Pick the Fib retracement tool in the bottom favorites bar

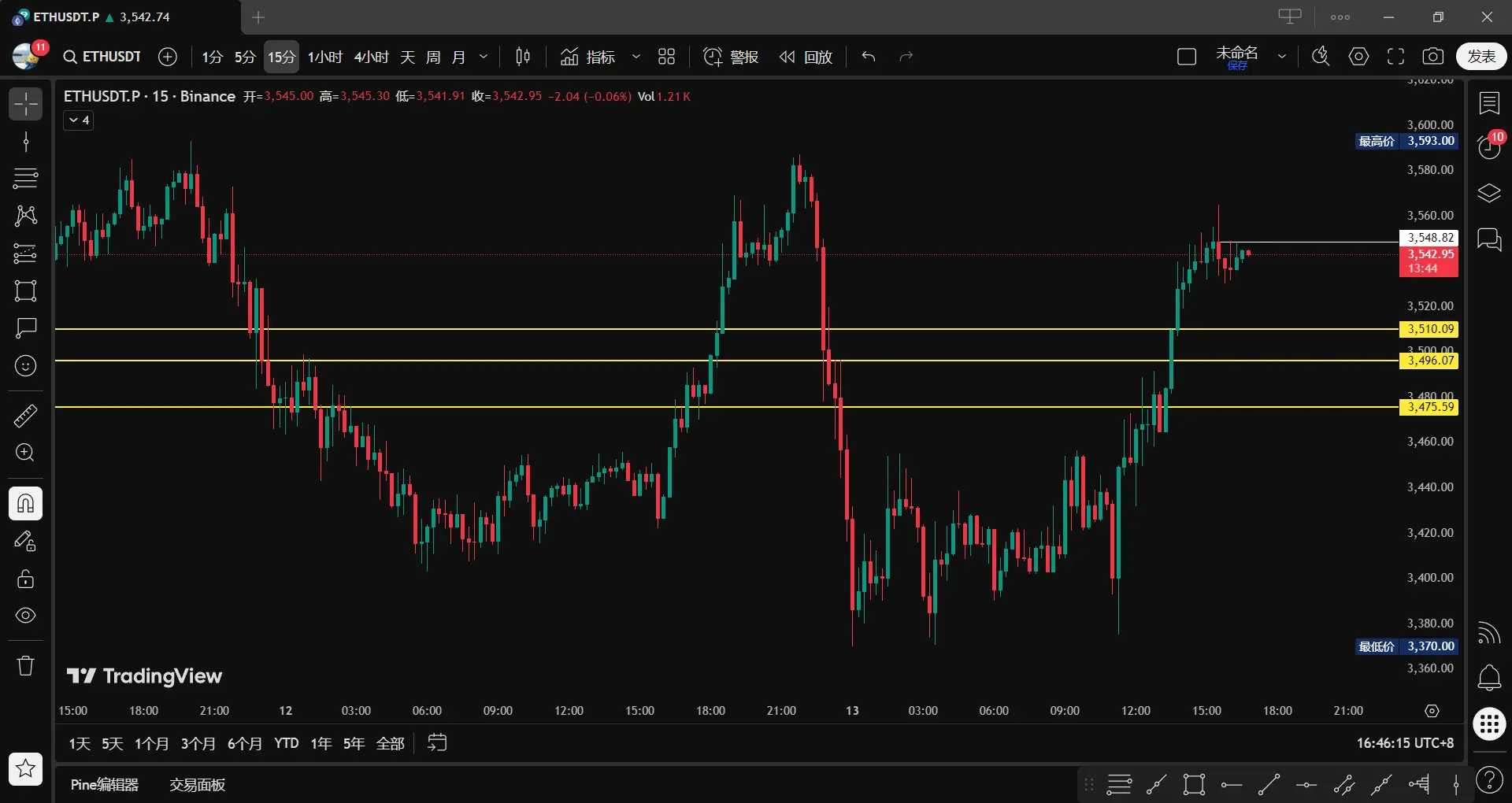pos(1119,784)
